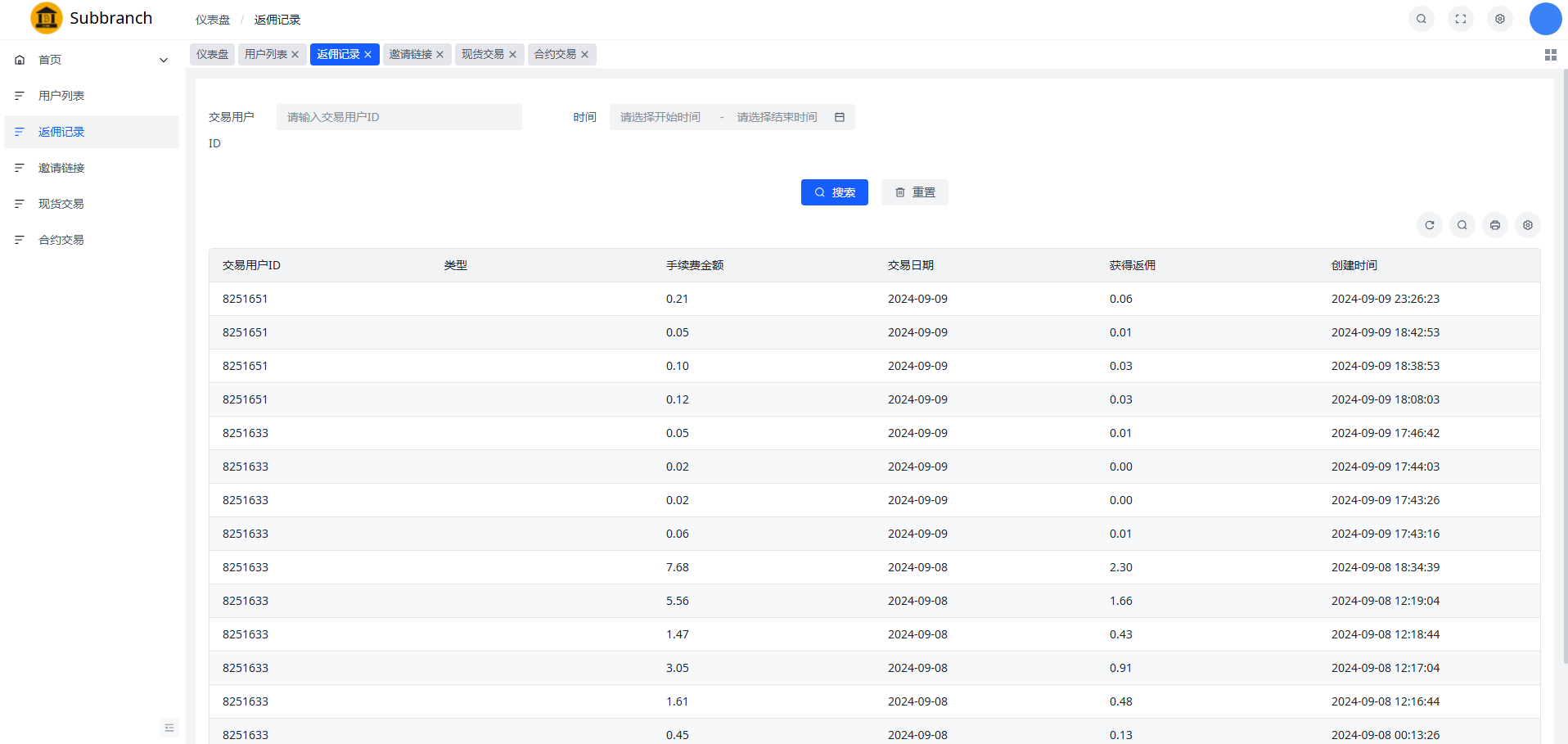
Task: Switch to the 邀请链接 tab
Action: (x=410, y=54)
